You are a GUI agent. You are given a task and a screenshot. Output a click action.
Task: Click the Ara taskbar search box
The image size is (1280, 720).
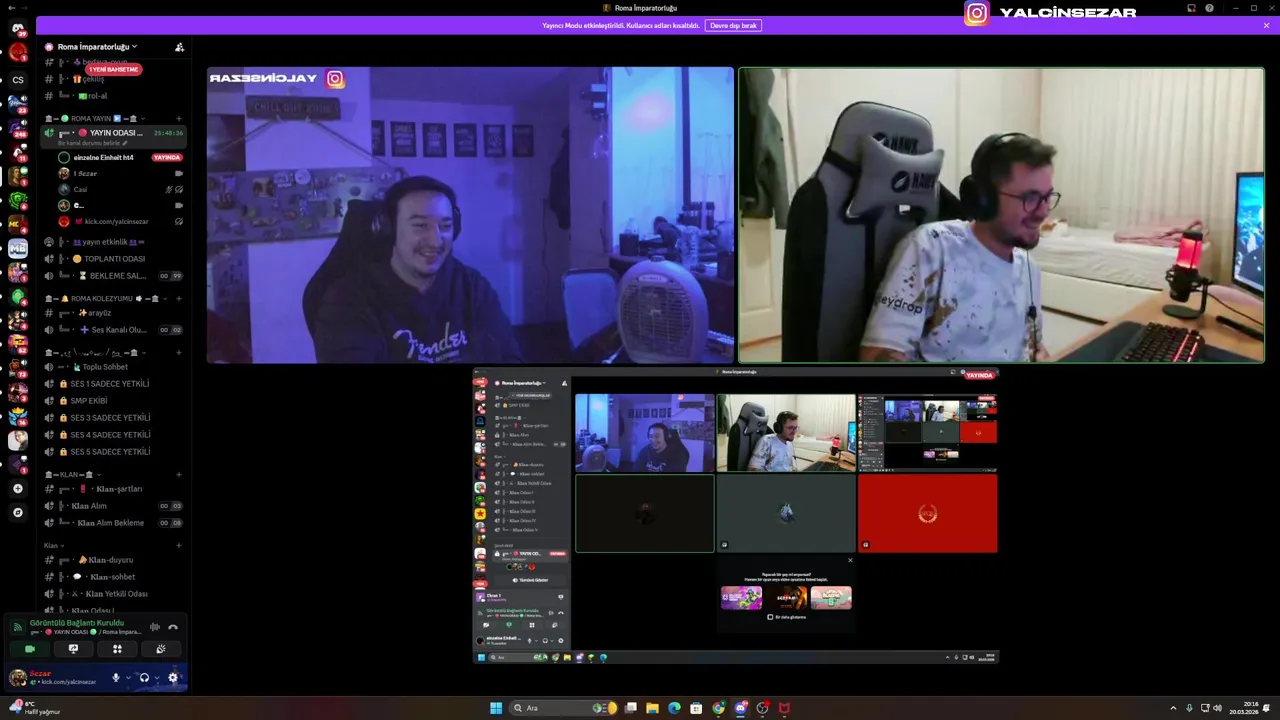(x=565, y=708)
